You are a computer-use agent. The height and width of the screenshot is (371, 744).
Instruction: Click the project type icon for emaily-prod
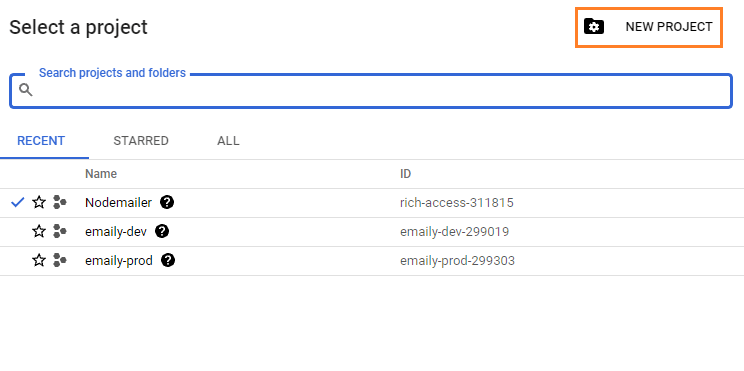coord(60,260)
